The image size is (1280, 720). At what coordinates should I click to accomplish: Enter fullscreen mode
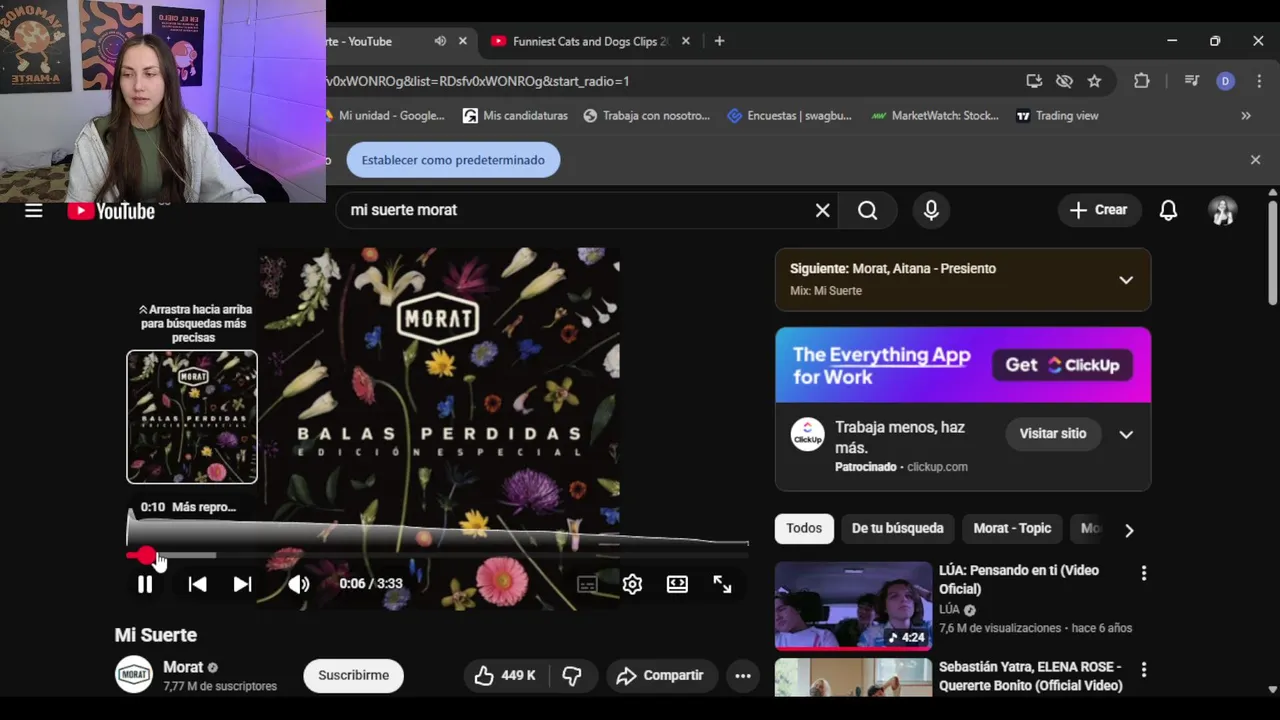tap(722, 584)
